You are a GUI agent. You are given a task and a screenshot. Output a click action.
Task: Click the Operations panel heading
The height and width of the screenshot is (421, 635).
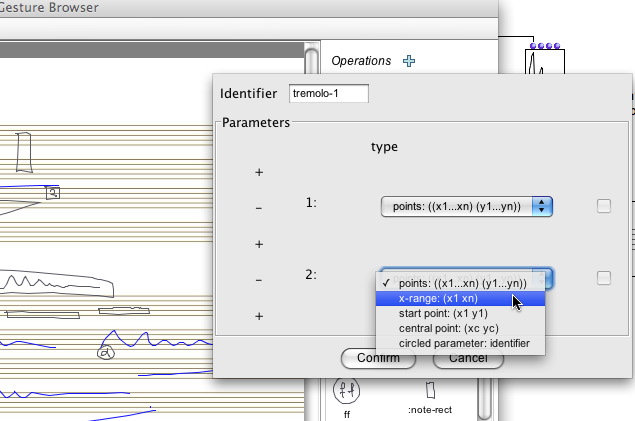(x=361, y=61)
